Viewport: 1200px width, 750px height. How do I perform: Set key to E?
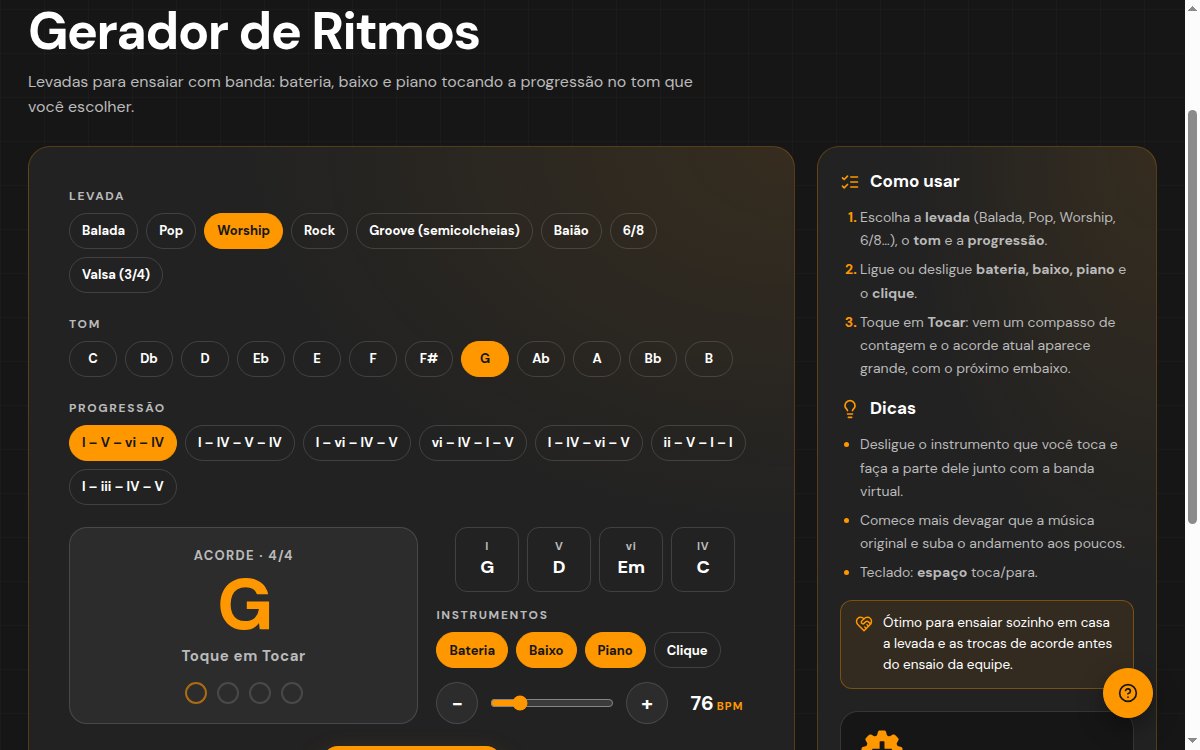click(317, 358)
